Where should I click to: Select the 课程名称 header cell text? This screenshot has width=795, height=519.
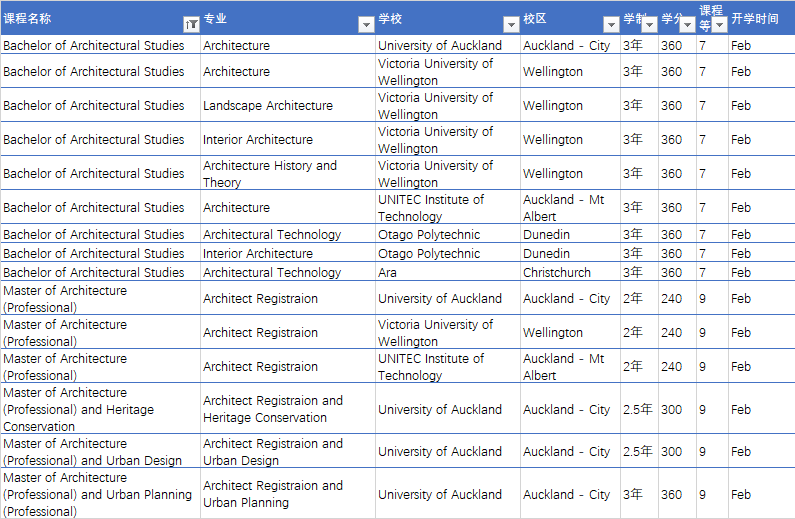27,19
